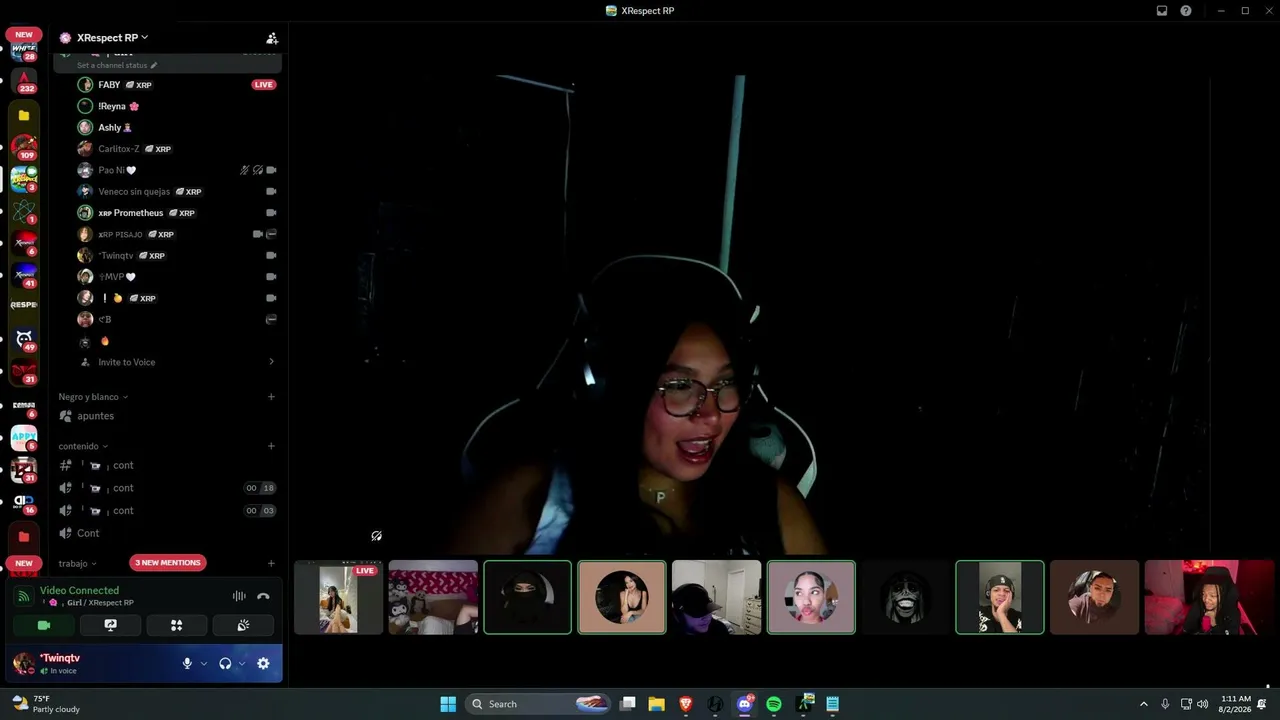Open the server with 49 notifications badge
Image resolution: width=1280 pixels, height=720 pixels.
point(24,340)
